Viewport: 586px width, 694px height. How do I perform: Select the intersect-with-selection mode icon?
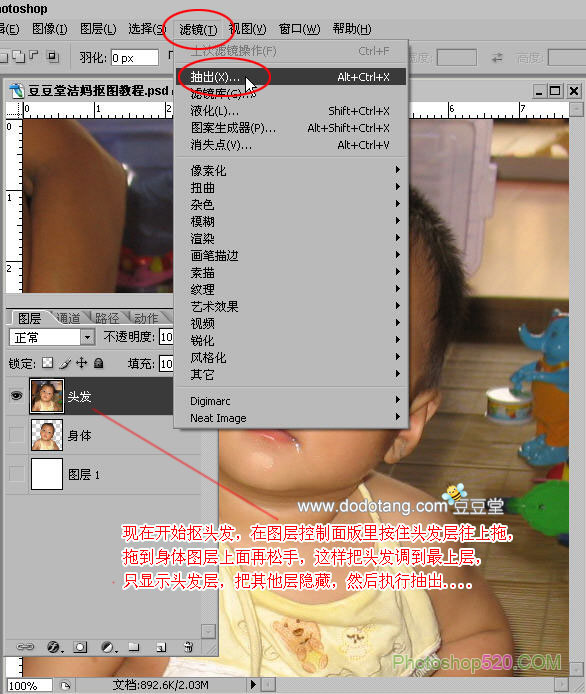[53, 56]
